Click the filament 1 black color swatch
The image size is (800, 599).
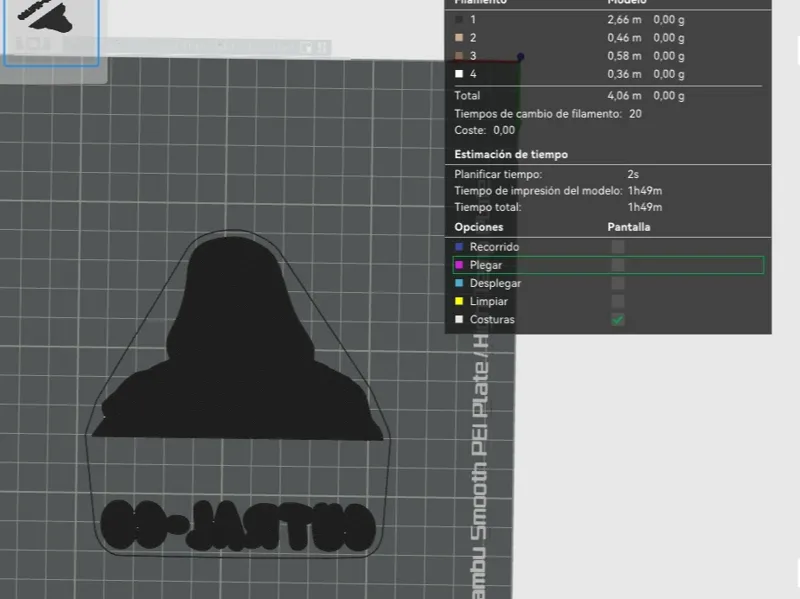pyautogui.click(x=459, y=19)
